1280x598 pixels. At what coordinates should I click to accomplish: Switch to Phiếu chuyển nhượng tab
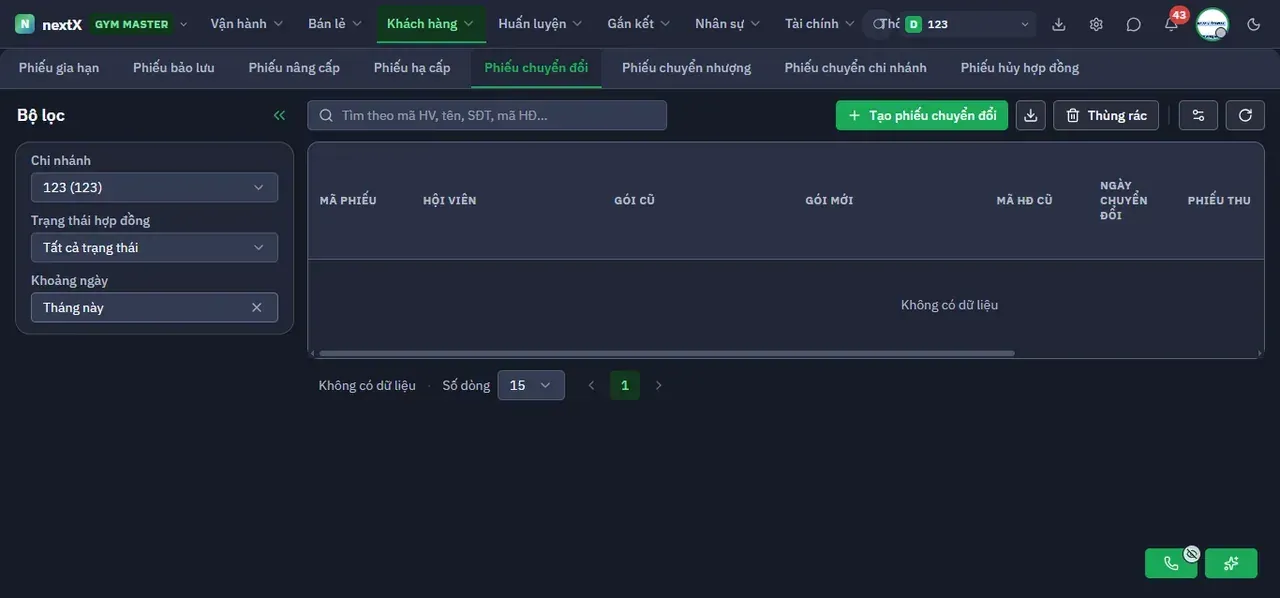[x=686, y=68]
